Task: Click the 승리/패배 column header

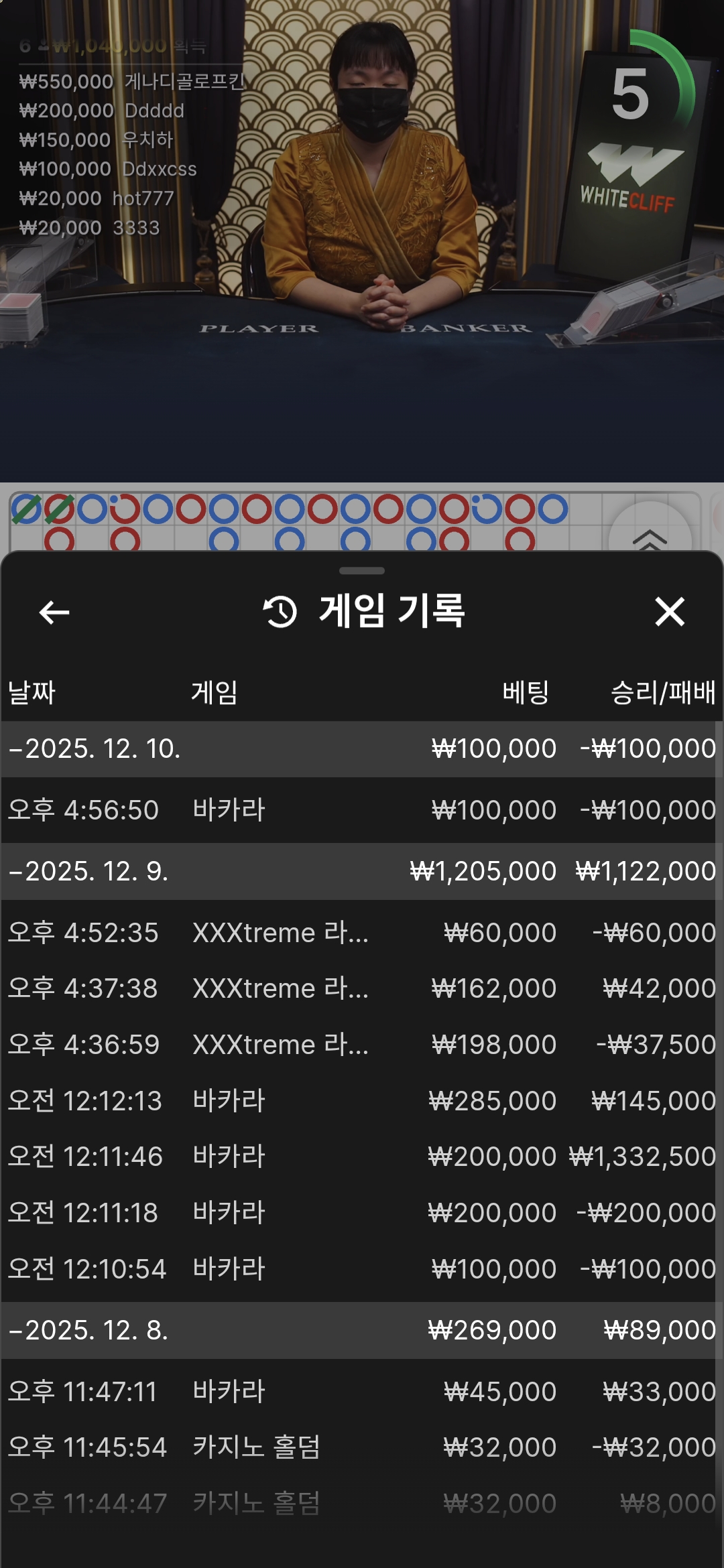Action: click(x=662, y=692)
